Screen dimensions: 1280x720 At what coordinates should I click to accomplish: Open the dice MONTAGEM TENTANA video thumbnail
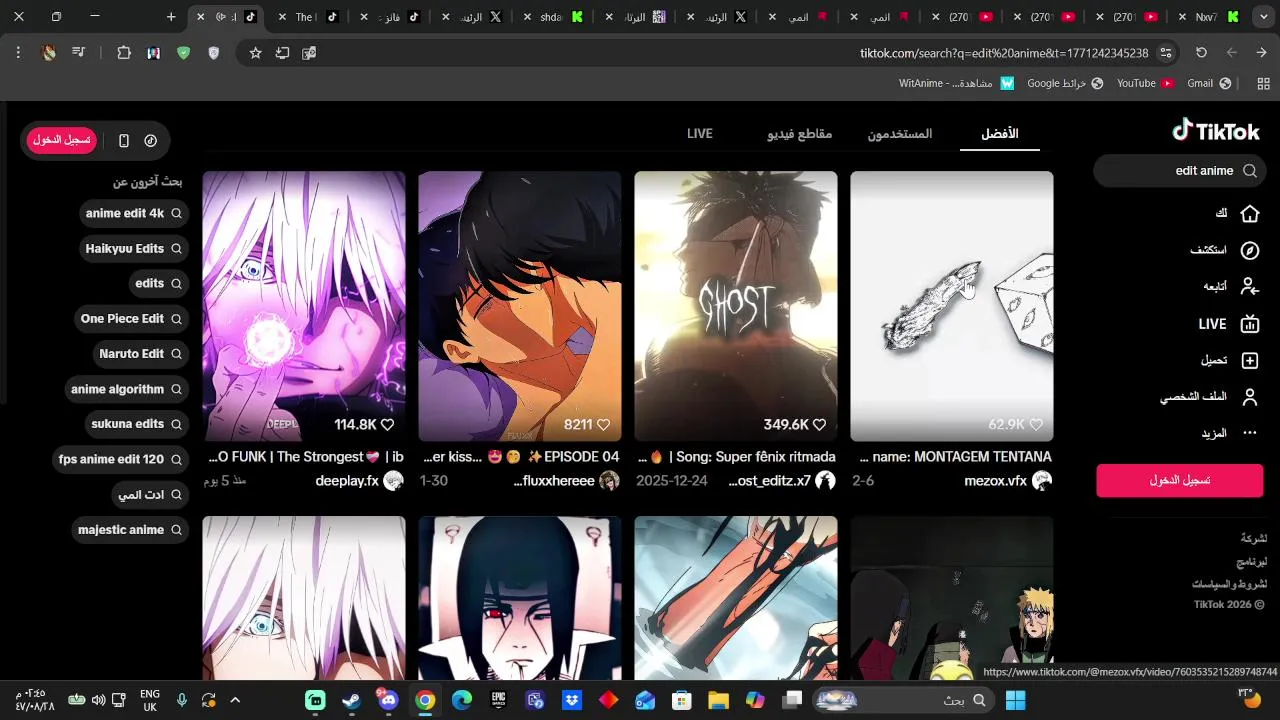[x=952, y=306]
